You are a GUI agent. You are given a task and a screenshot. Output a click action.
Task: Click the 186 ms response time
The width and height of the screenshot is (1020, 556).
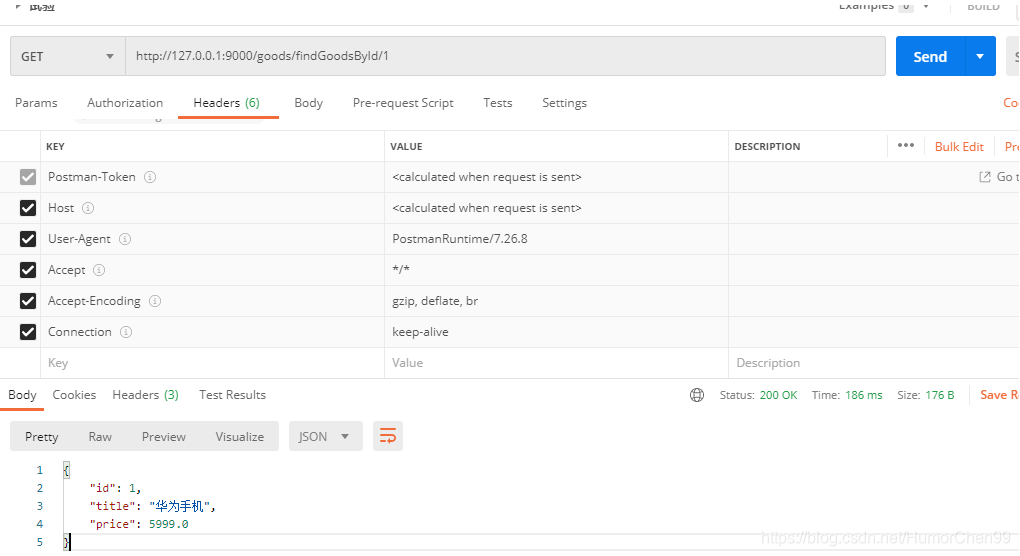[x=864, y=395]
